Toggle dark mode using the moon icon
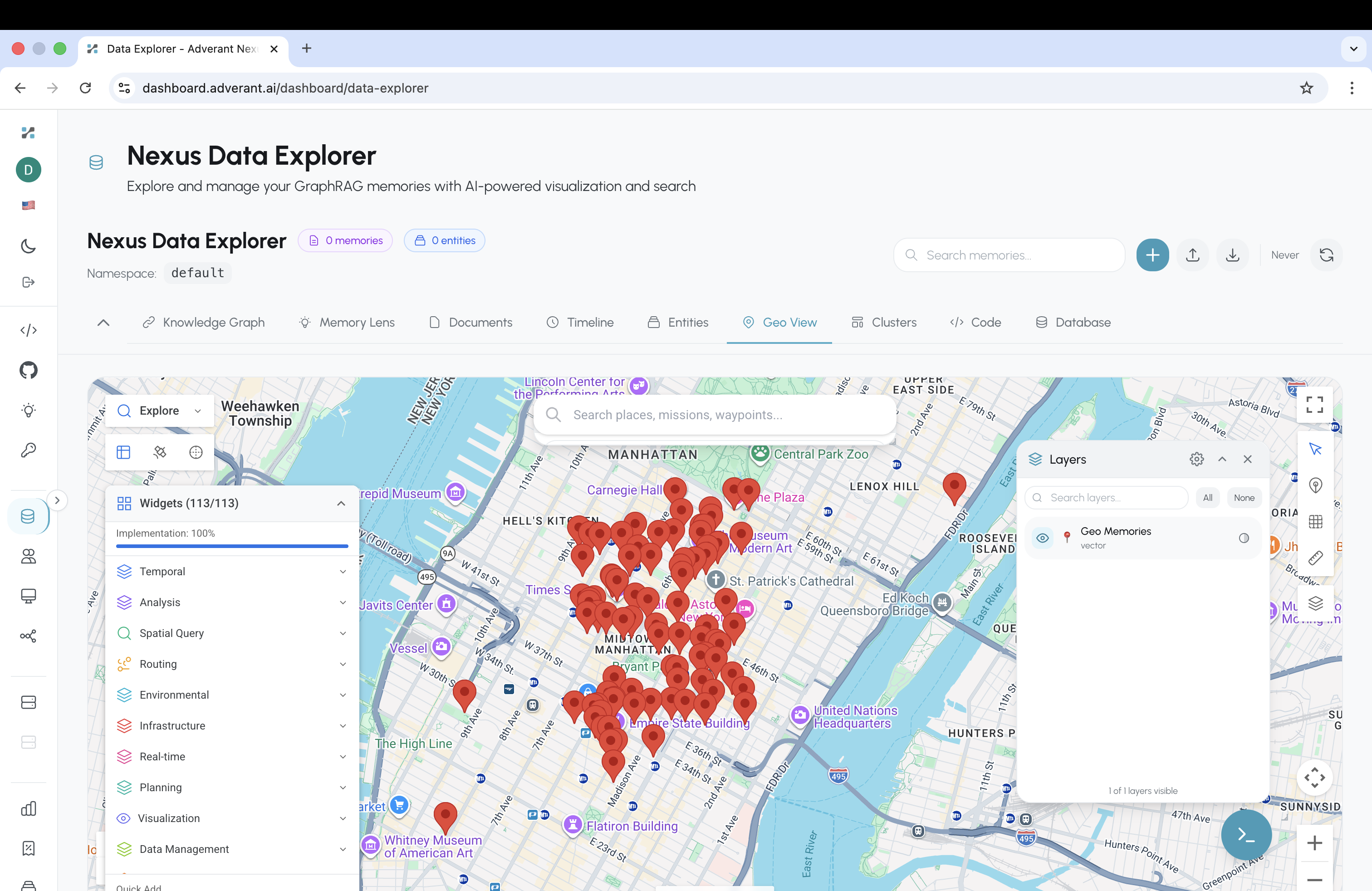Screen dimensions: 1372x891 point(28,246)
